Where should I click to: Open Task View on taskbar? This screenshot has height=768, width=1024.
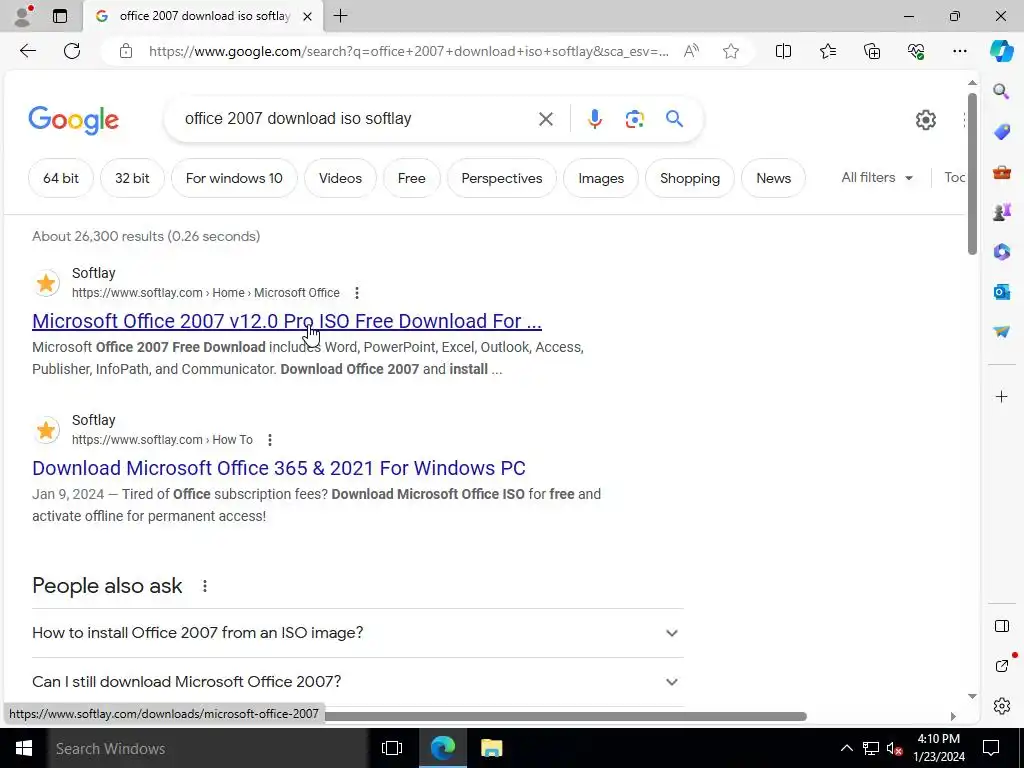392,748
